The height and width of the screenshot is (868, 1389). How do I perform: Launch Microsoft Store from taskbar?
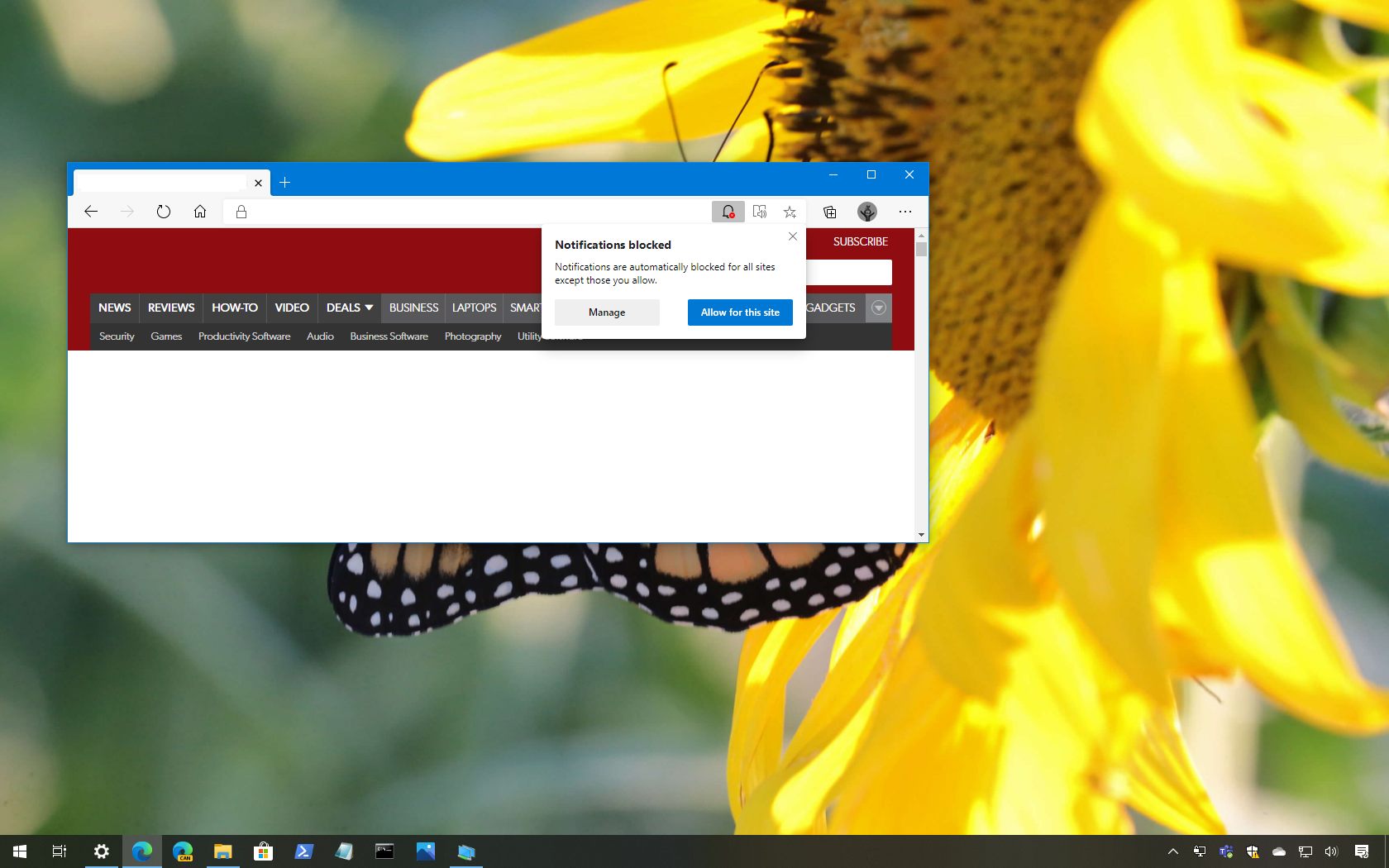click(x=263, y=851)
